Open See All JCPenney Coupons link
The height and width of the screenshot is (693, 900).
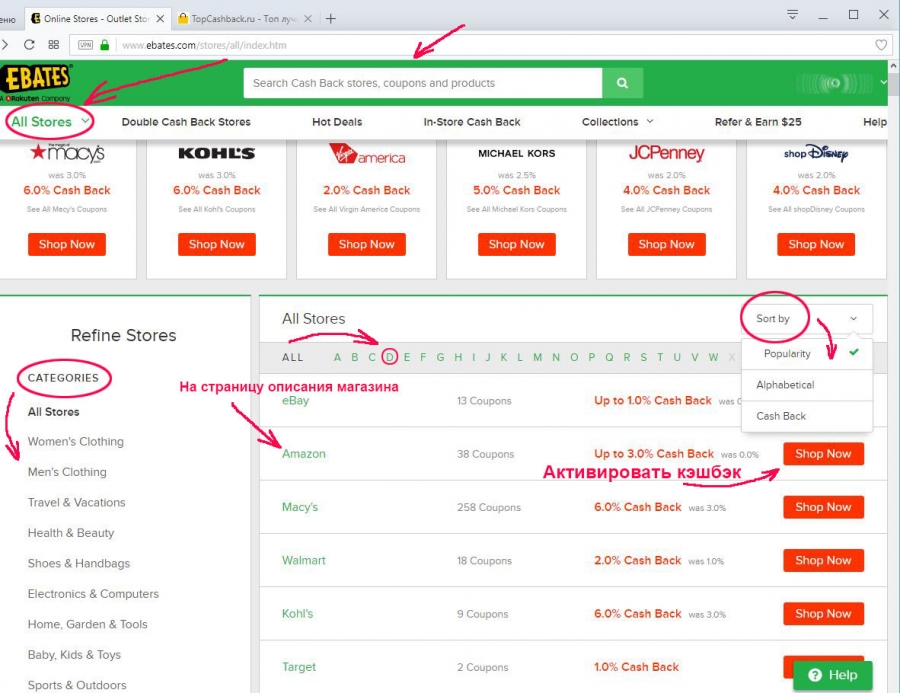point(666,210)
